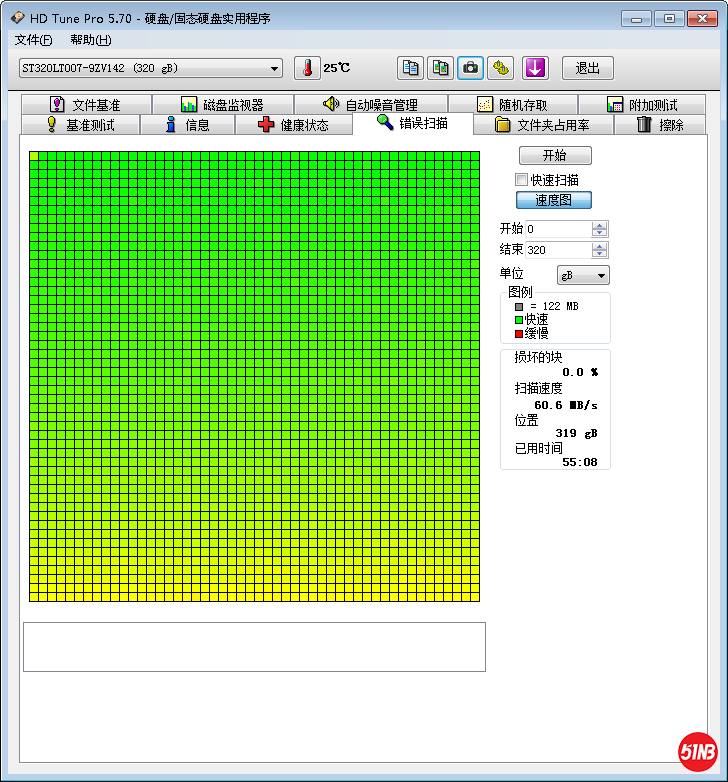Viewport: 728px width, 782px height.
Task: Click the copy screenshot to clipboard icon
Action: [x=440, y=68]
